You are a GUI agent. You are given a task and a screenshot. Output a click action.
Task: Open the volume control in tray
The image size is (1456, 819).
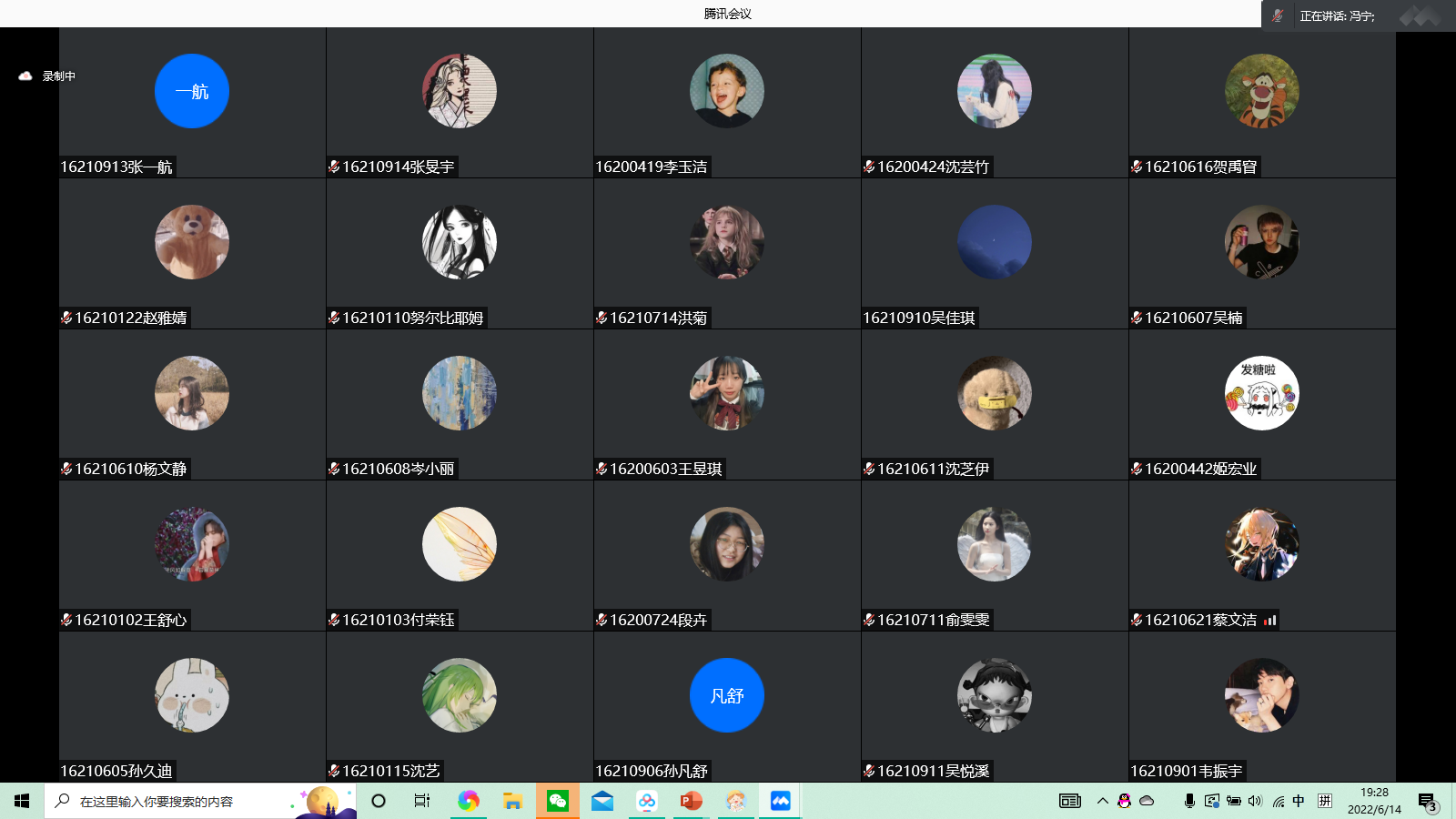1256,801
